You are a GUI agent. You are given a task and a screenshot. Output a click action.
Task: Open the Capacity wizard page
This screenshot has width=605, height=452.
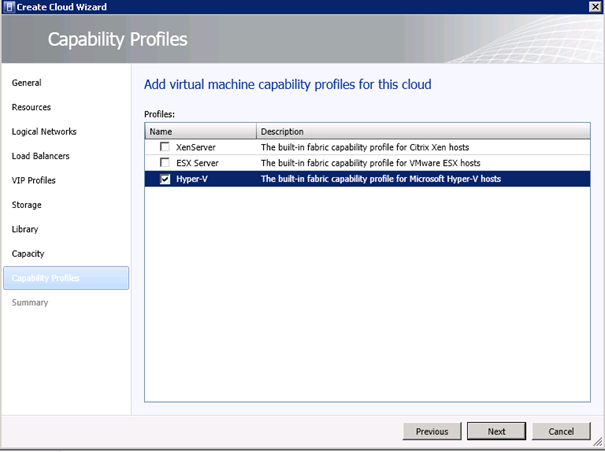click(x=28, y=254)
